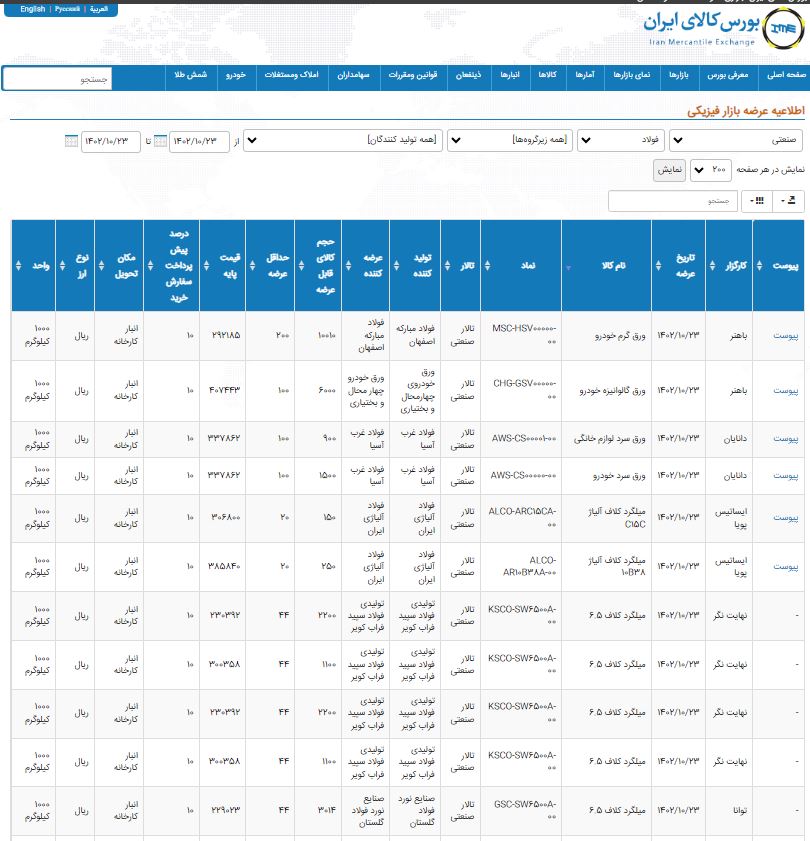810x841 pixels.
Task: Sort by درصد پیش پرداخت column arrows
Action: 150,265
